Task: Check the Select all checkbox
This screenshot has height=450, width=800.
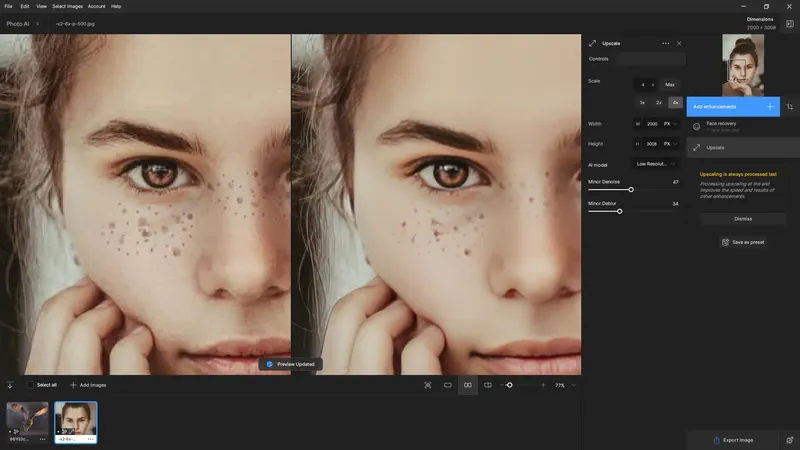Action: tap(30, 385)
